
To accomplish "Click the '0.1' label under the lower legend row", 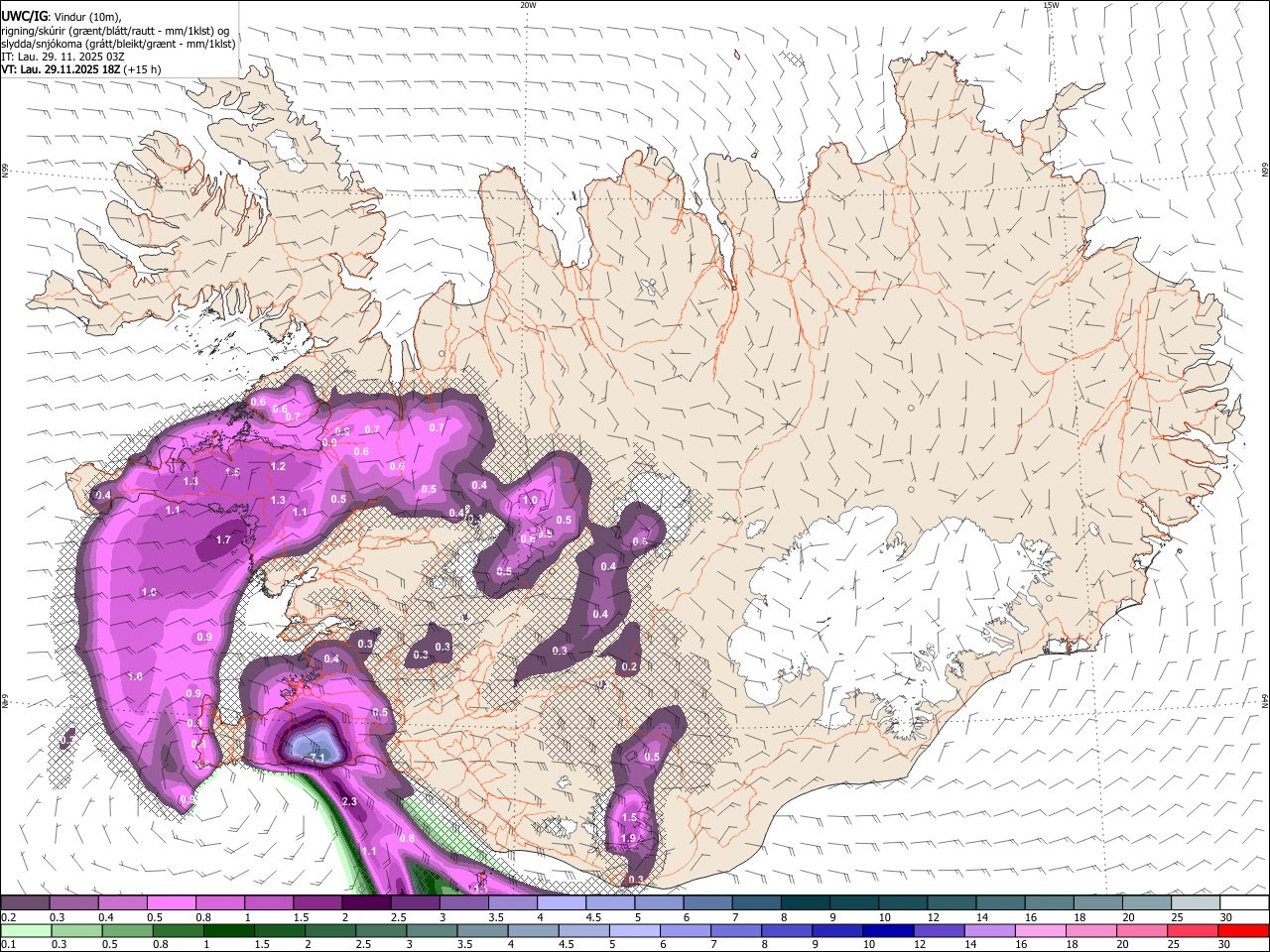I will [8, 945].
